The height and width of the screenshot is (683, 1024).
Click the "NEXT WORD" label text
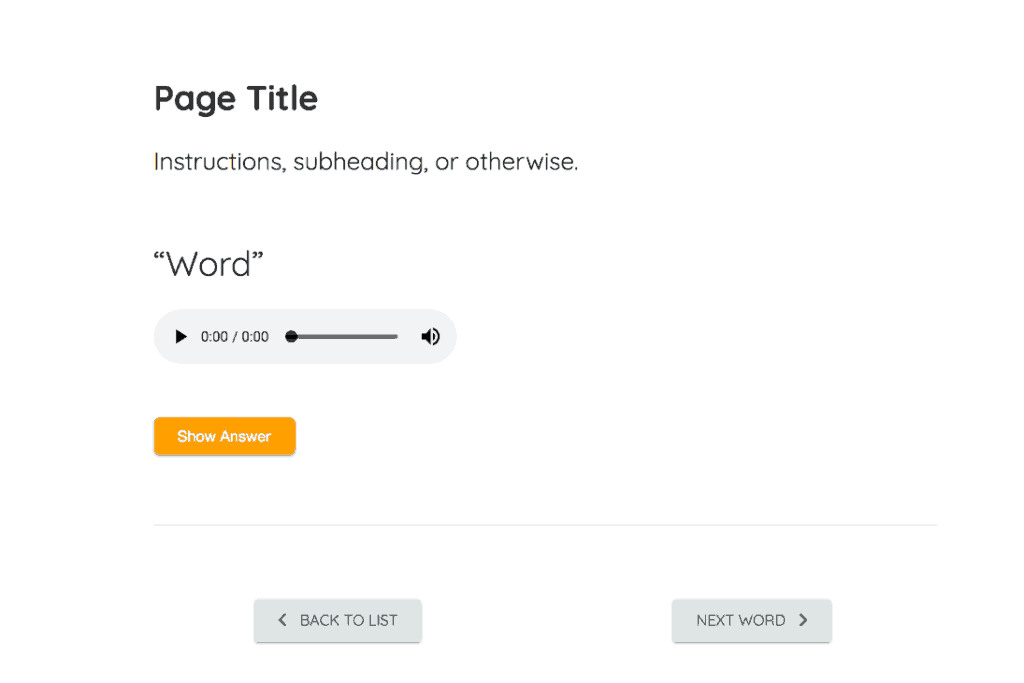click(x=740, y=620)
